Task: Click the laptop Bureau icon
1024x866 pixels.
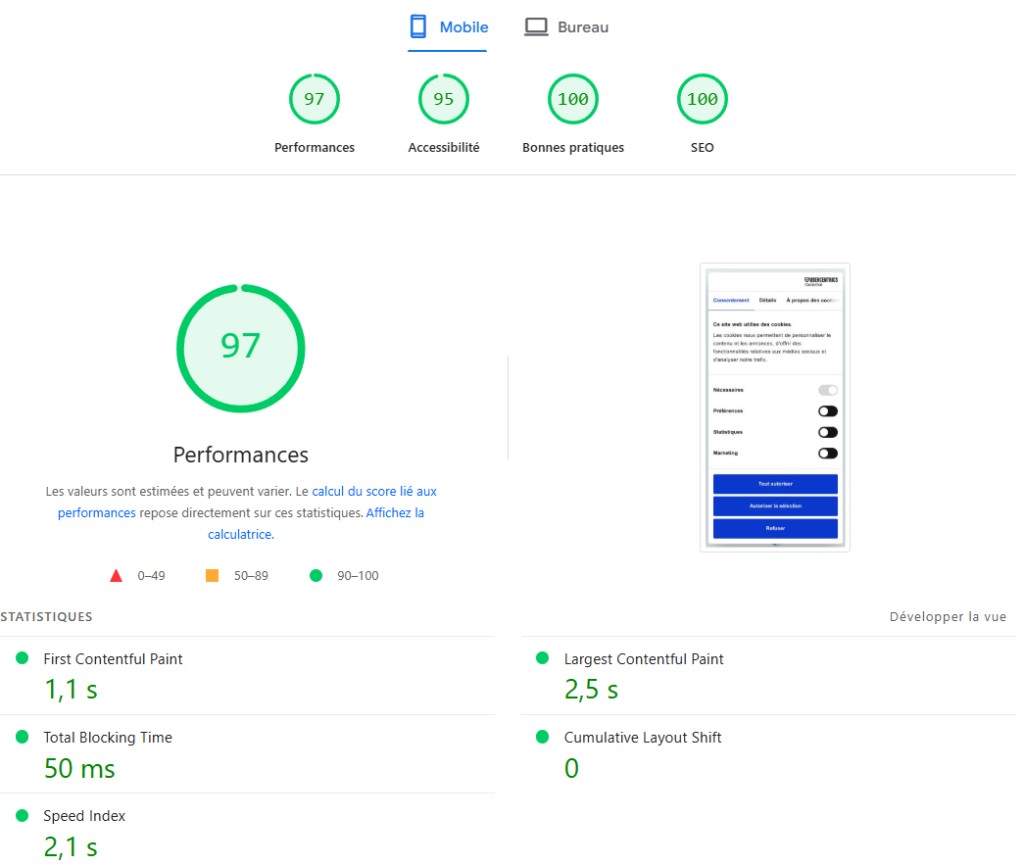Action: (536, 27)
